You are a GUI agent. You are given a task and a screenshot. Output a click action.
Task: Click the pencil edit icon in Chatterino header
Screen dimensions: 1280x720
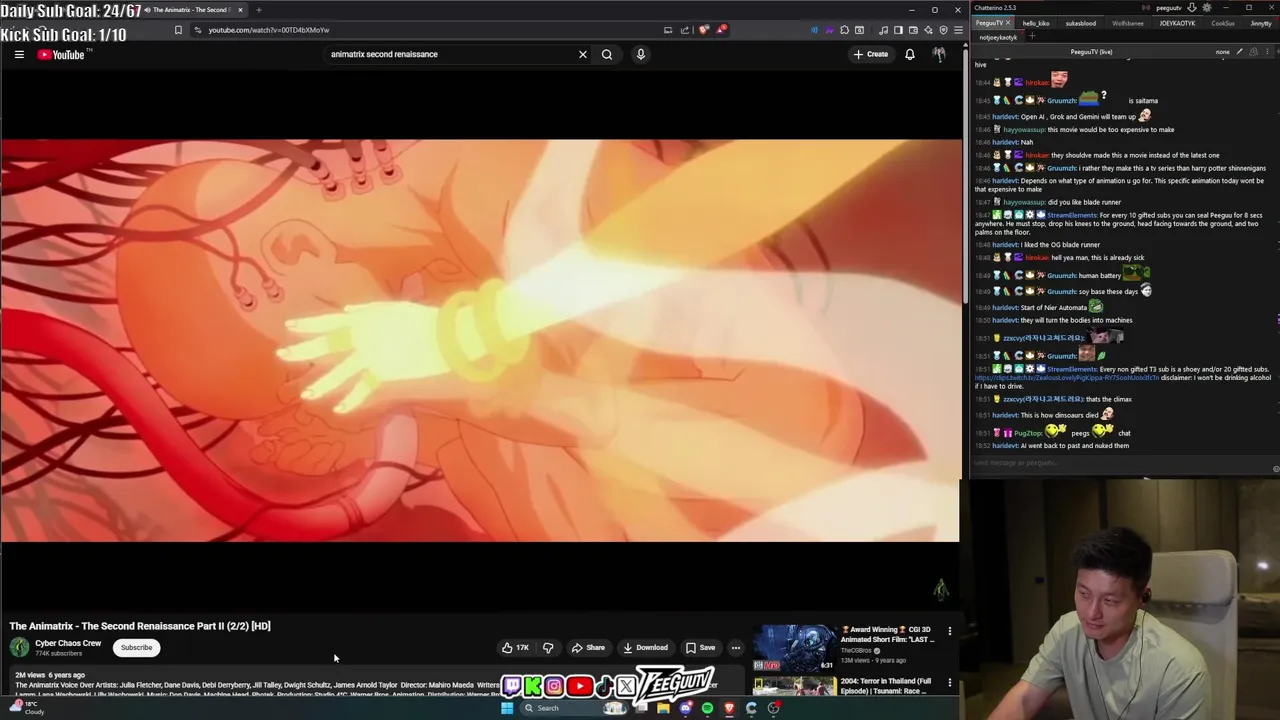pyautogui.click(x=1239, y=52)
